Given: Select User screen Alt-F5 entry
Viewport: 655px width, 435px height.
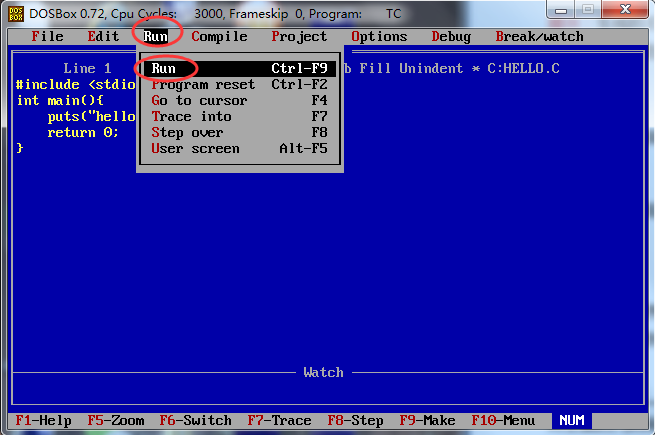Looking at the screenshot, I should pyautogui.click(x=239, y=148).
